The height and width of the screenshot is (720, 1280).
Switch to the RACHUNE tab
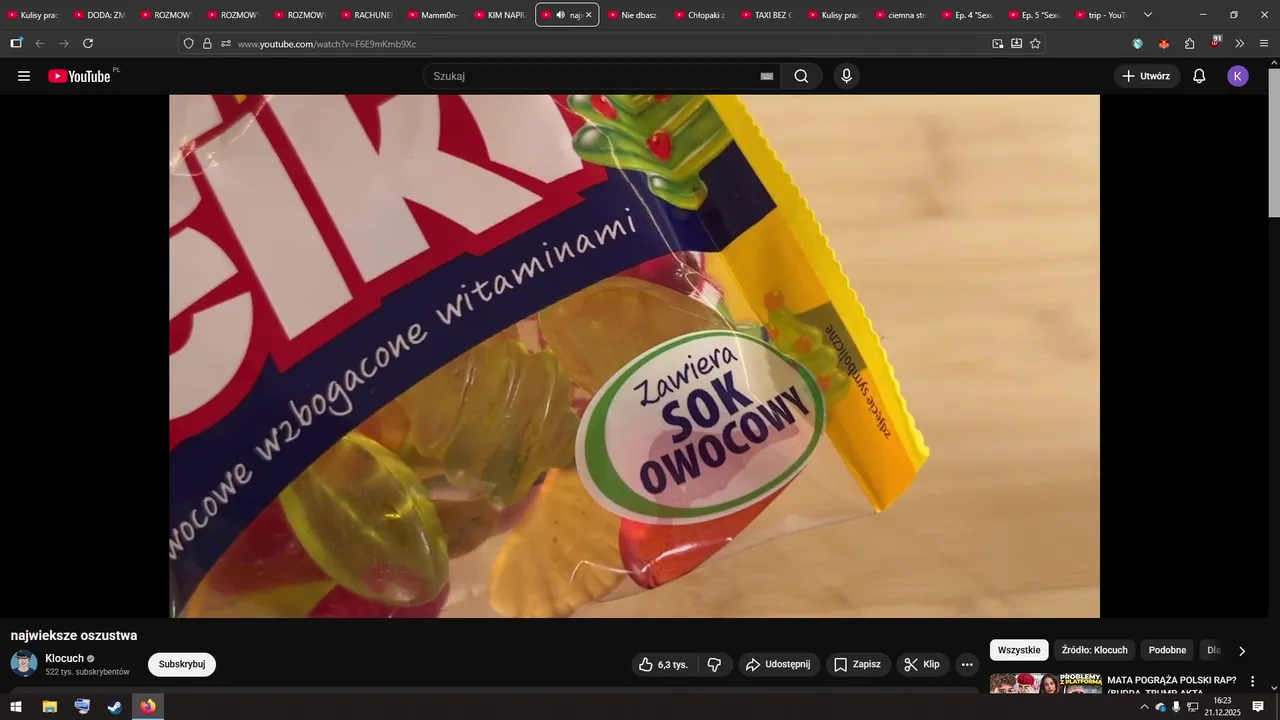[366, 15]
